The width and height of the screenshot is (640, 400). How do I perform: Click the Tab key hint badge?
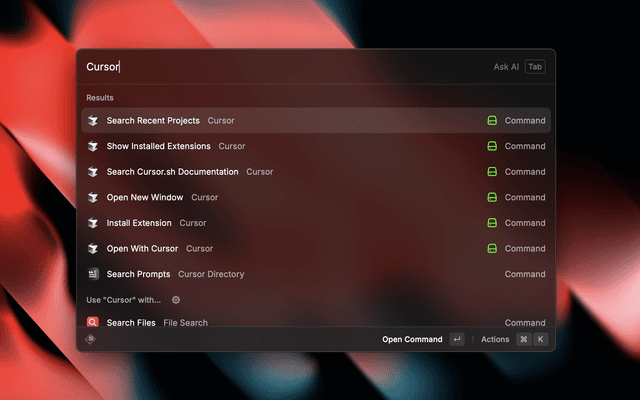point(535,67)
